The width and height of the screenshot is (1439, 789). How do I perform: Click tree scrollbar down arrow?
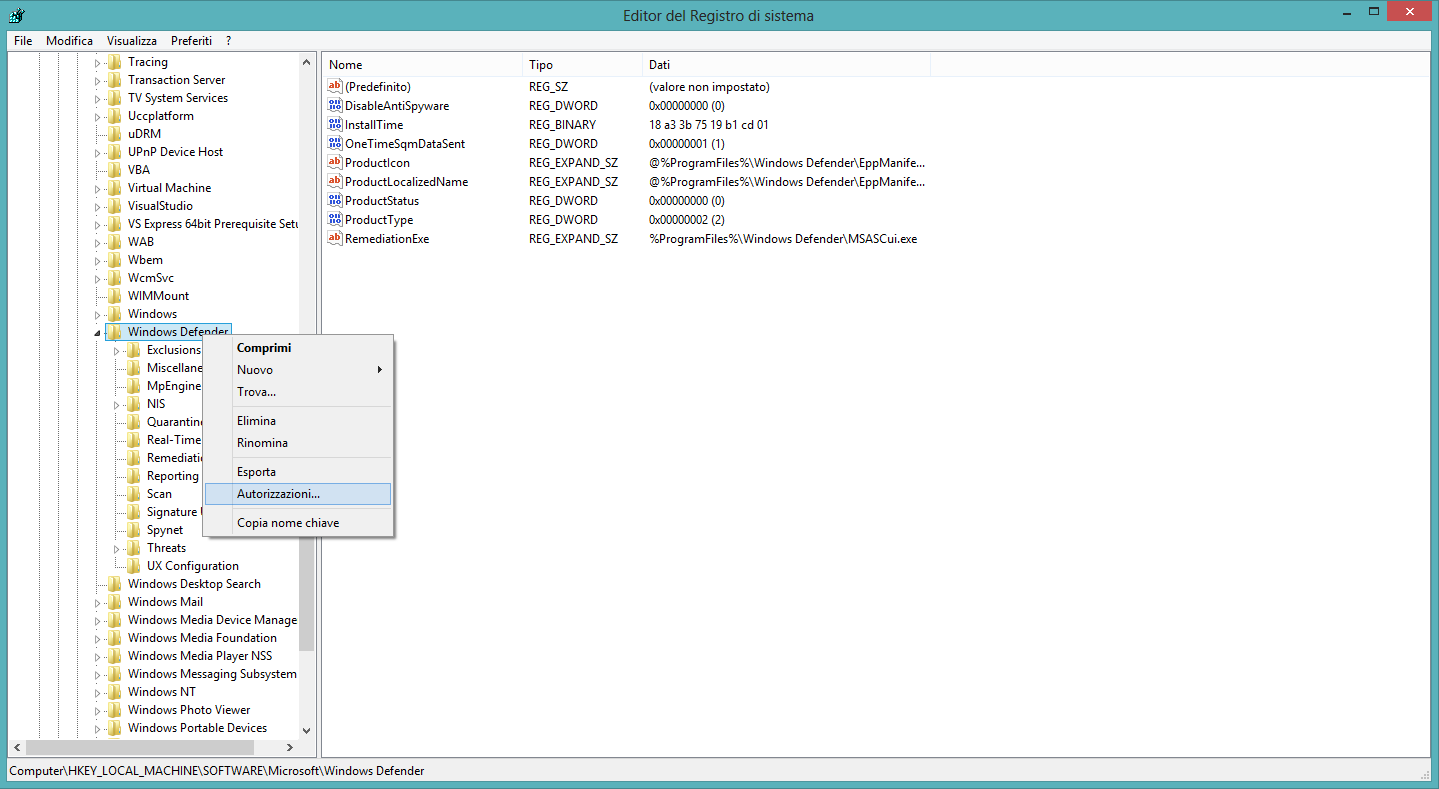(307, 730)
